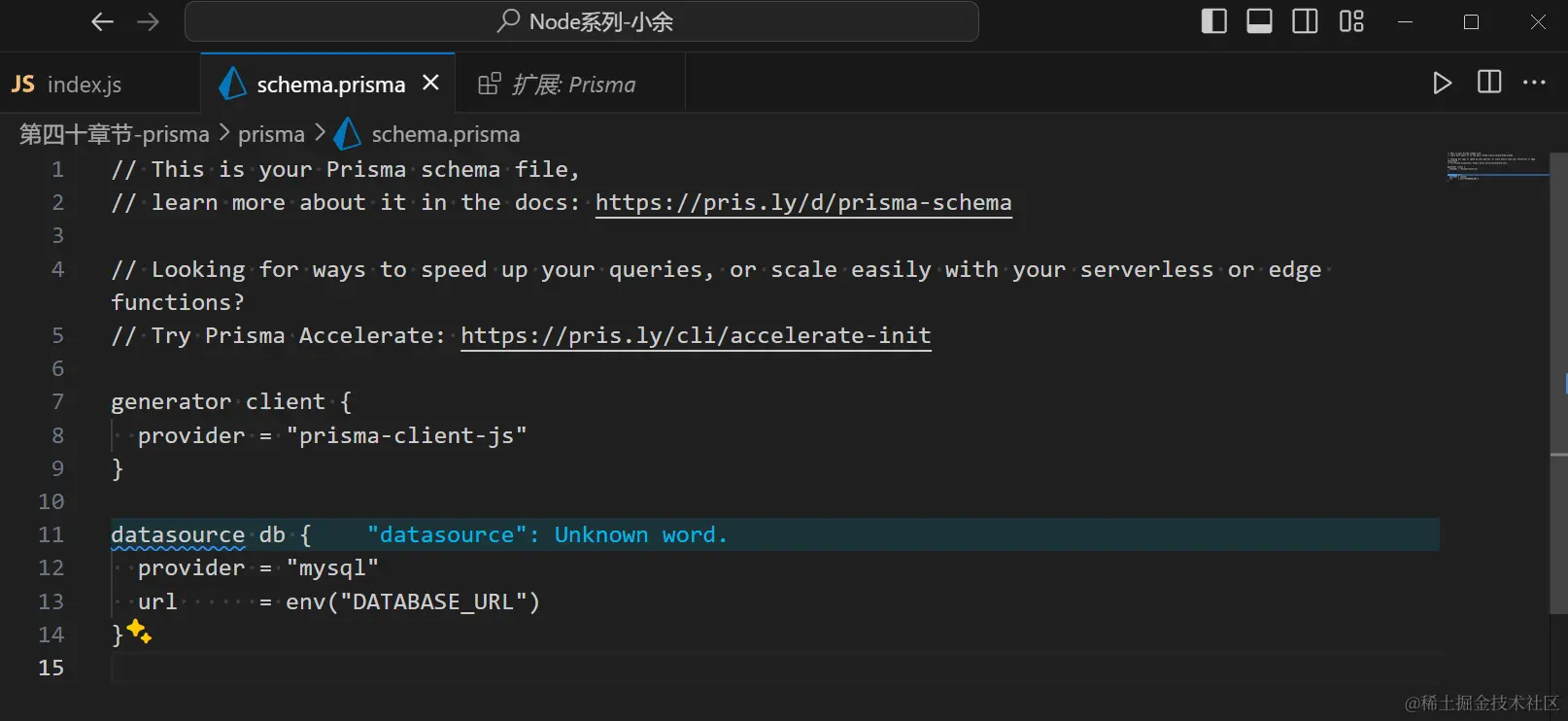Open the More Actions ellipsis menu
Image resolution: width=1568 pixels, height=721 pixels.
tap(1535, 83)
